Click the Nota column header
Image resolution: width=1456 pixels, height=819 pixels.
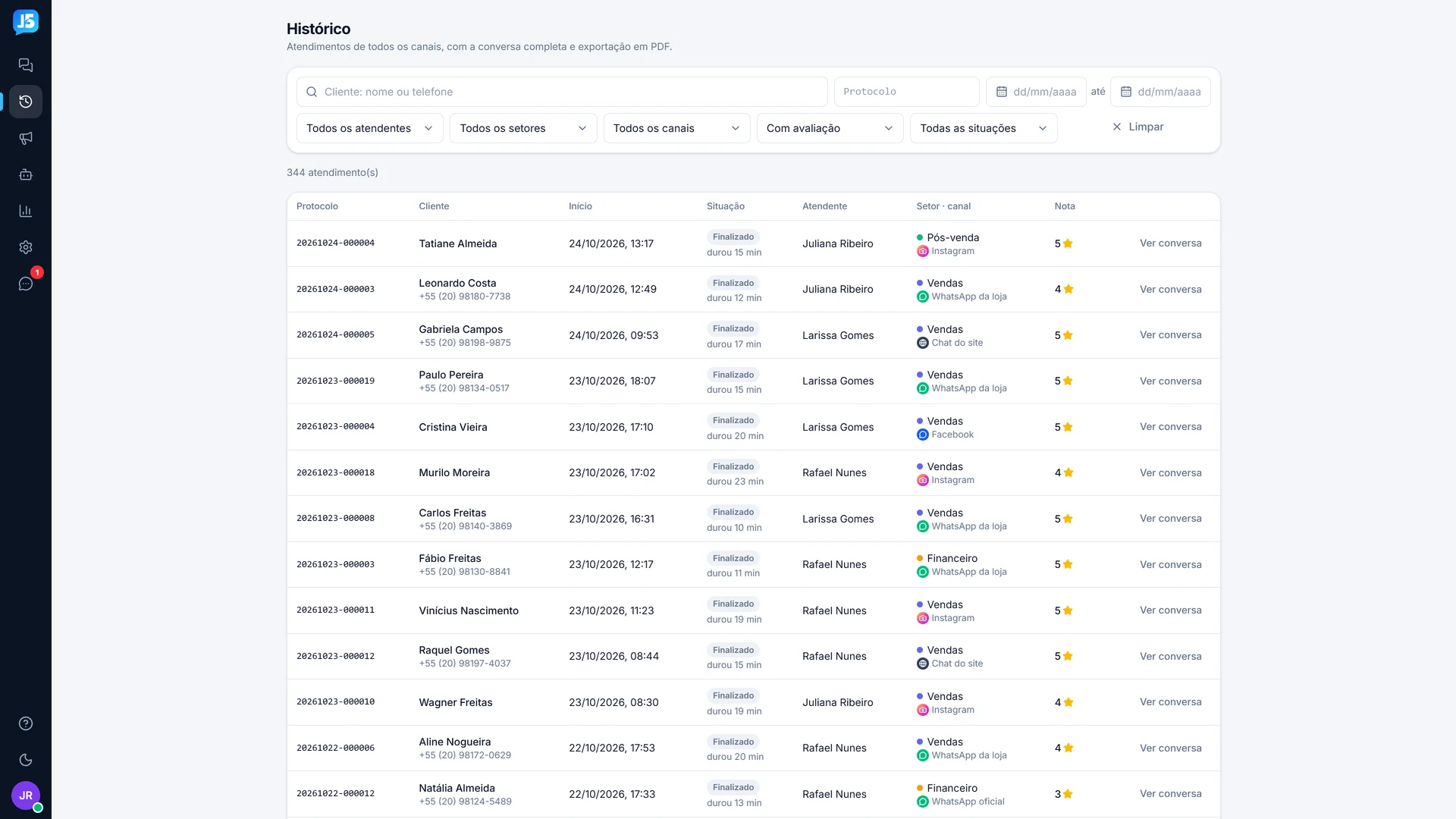coord(1065,206)
